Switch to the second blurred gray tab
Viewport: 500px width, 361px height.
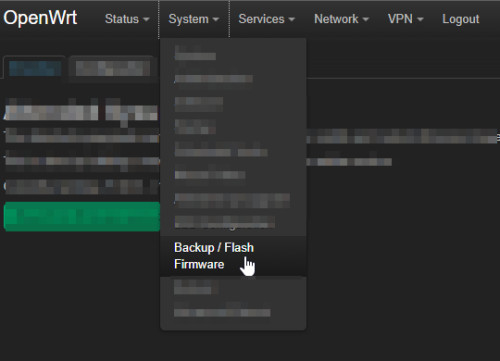click(113, 68)
